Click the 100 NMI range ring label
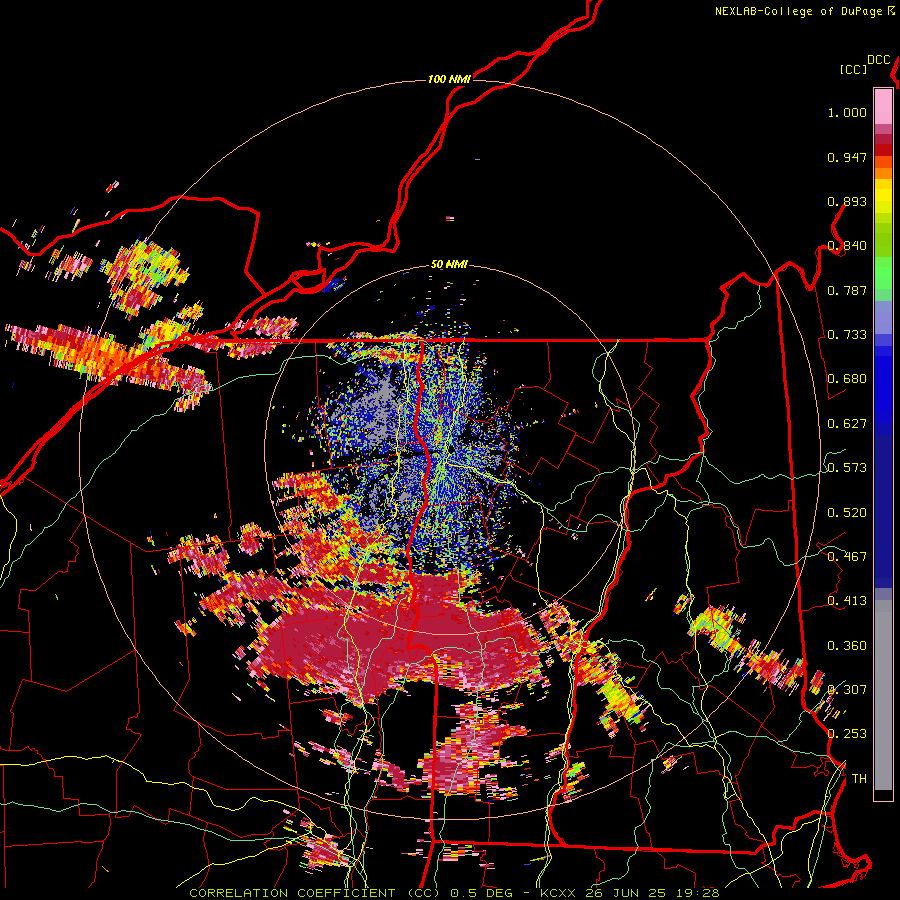The width and height of the screenshot is (900, 900). [449, 79]
